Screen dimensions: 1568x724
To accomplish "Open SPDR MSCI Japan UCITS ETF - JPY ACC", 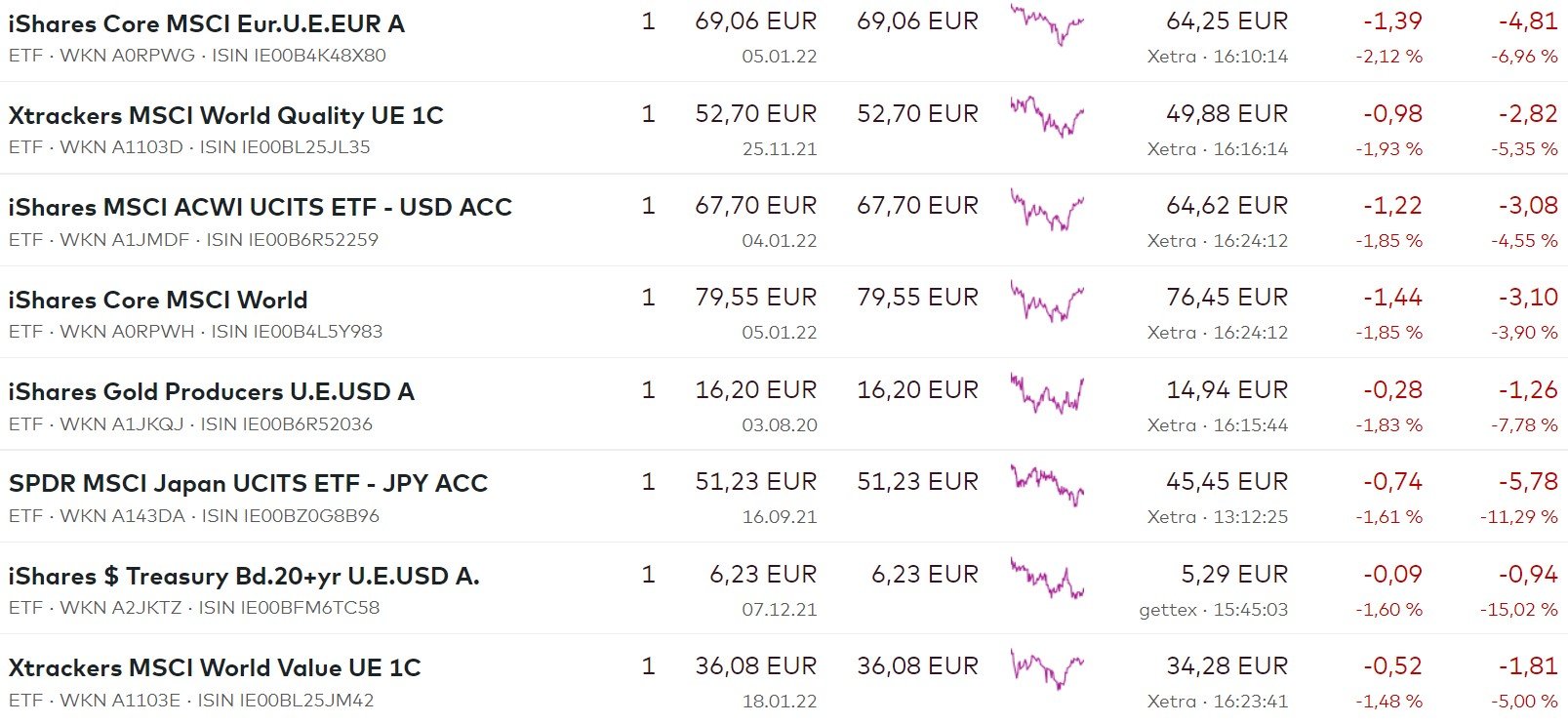I will [x=248, y=483].
